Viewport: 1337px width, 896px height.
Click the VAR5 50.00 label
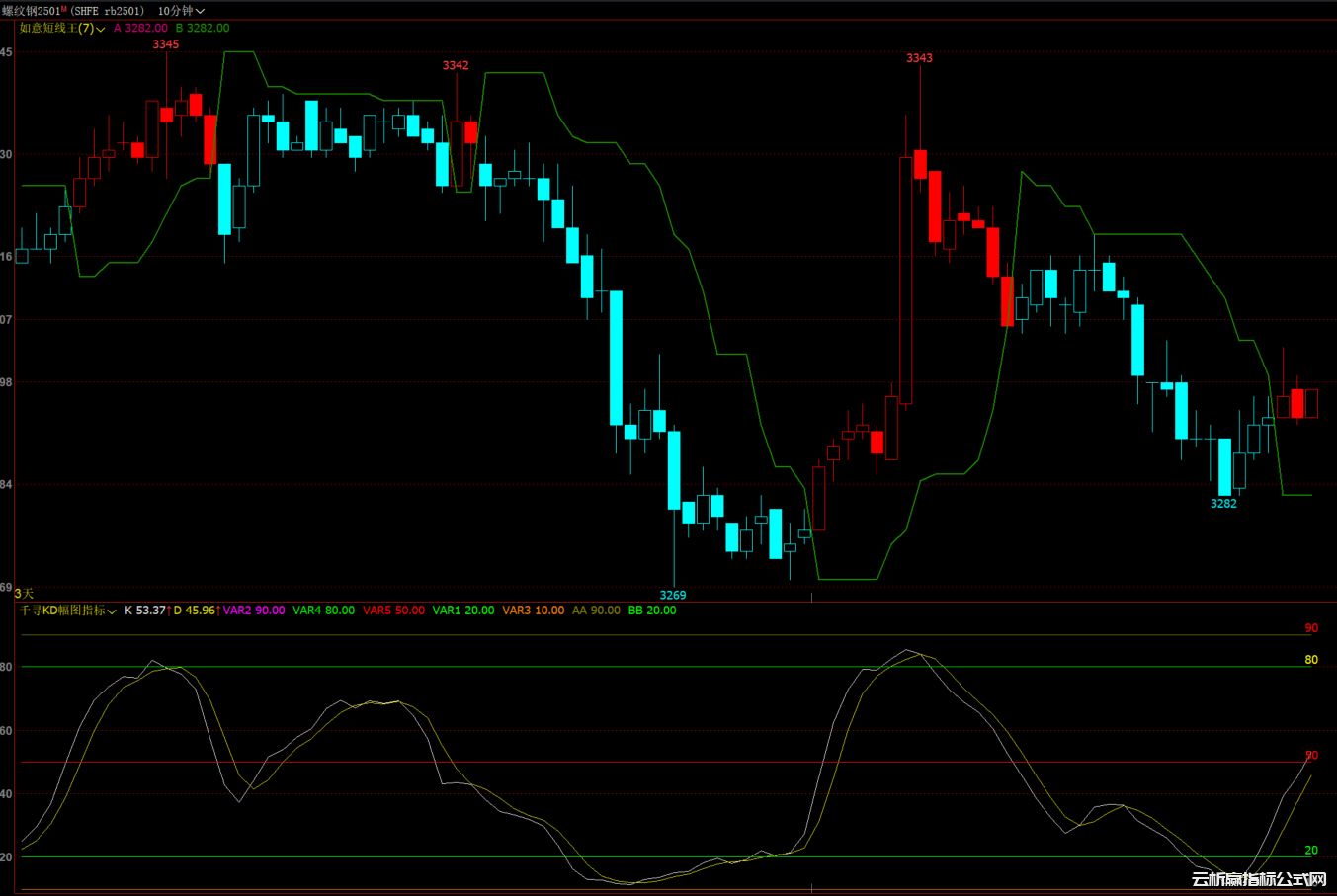coord(394,611)
